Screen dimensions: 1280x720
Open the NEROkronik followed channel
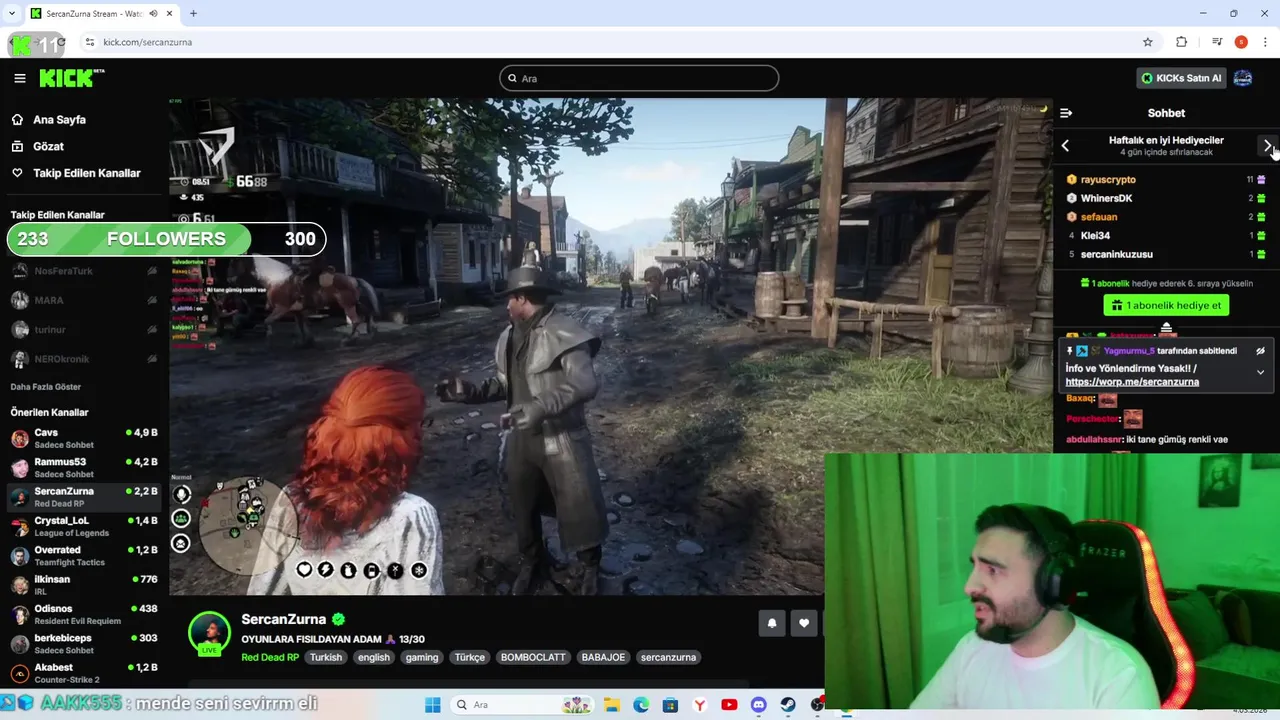click(x=84, y=359)
